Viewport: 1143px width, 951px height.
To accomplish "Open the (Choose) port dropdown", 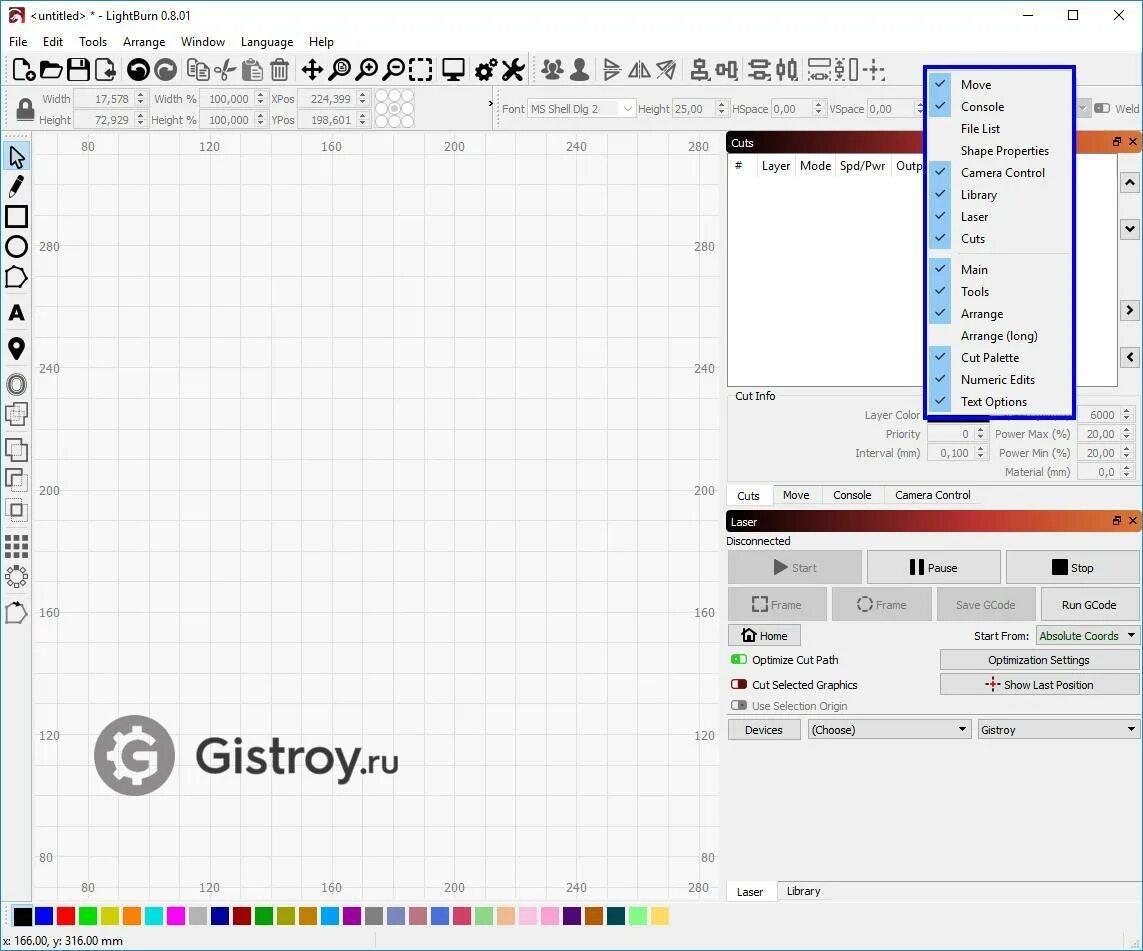I will click(x=889, y=729).
